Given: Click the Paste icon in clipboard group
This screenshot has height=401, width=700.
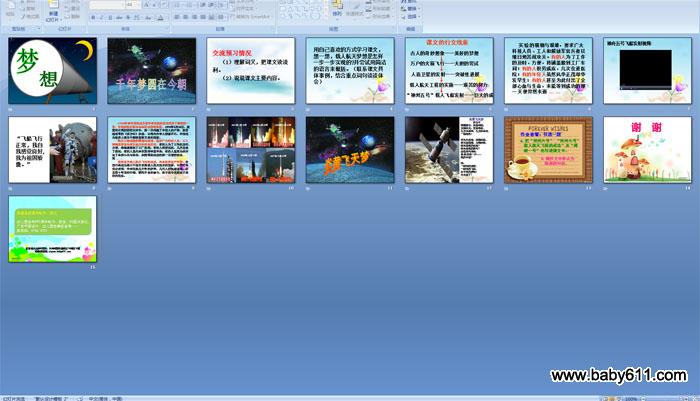Looking at the screenshot, I should point(11,8).
